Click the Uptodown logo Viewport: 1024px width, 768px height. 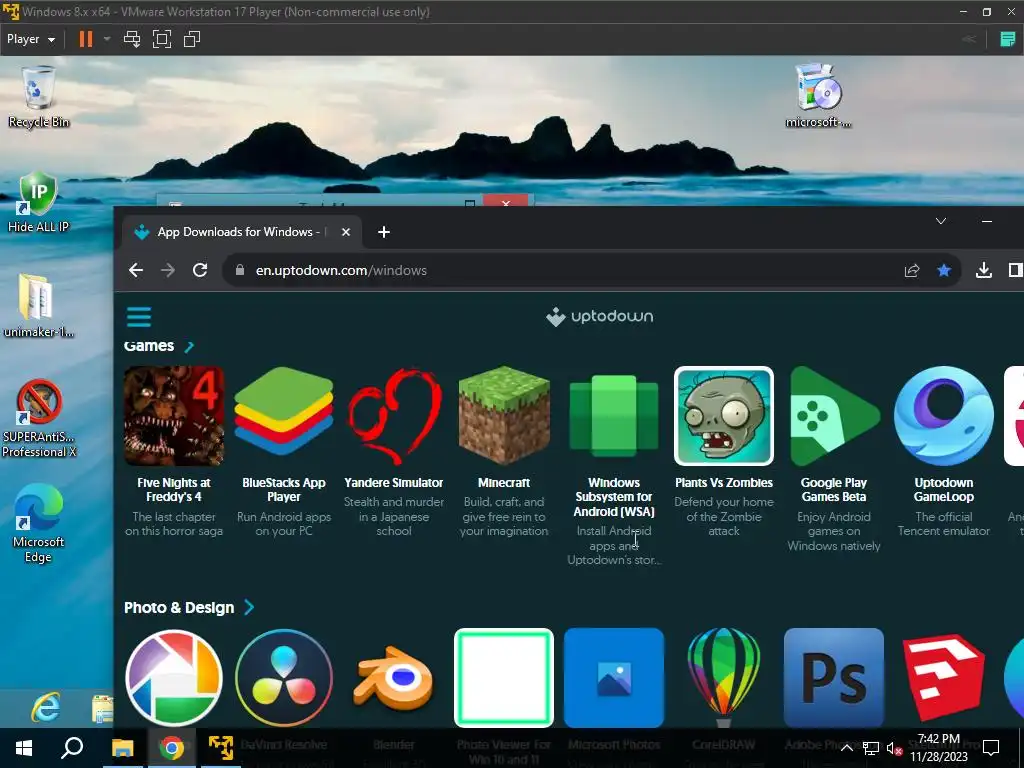(x=600, y=317)
